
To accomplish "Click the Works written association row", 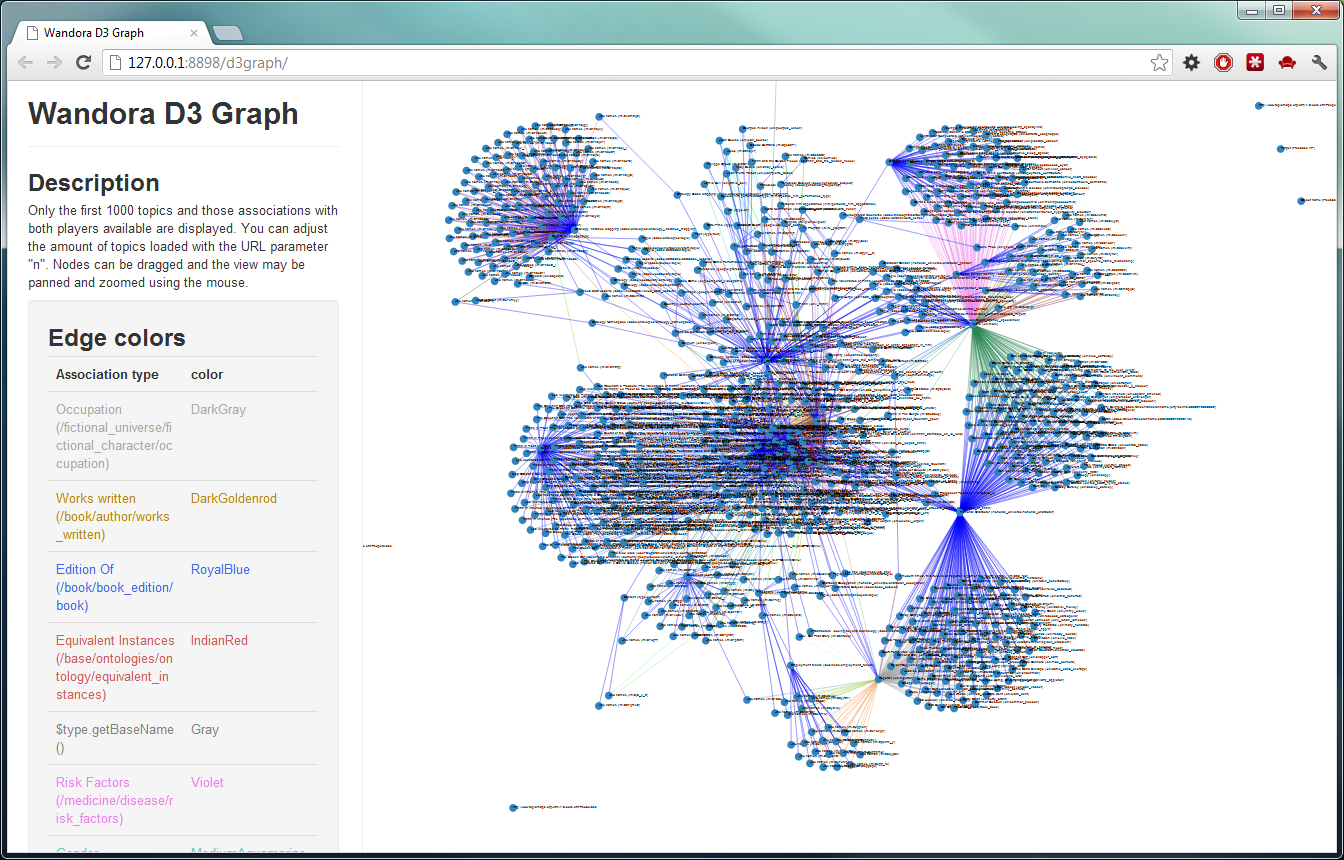I will tap(113, 516).
